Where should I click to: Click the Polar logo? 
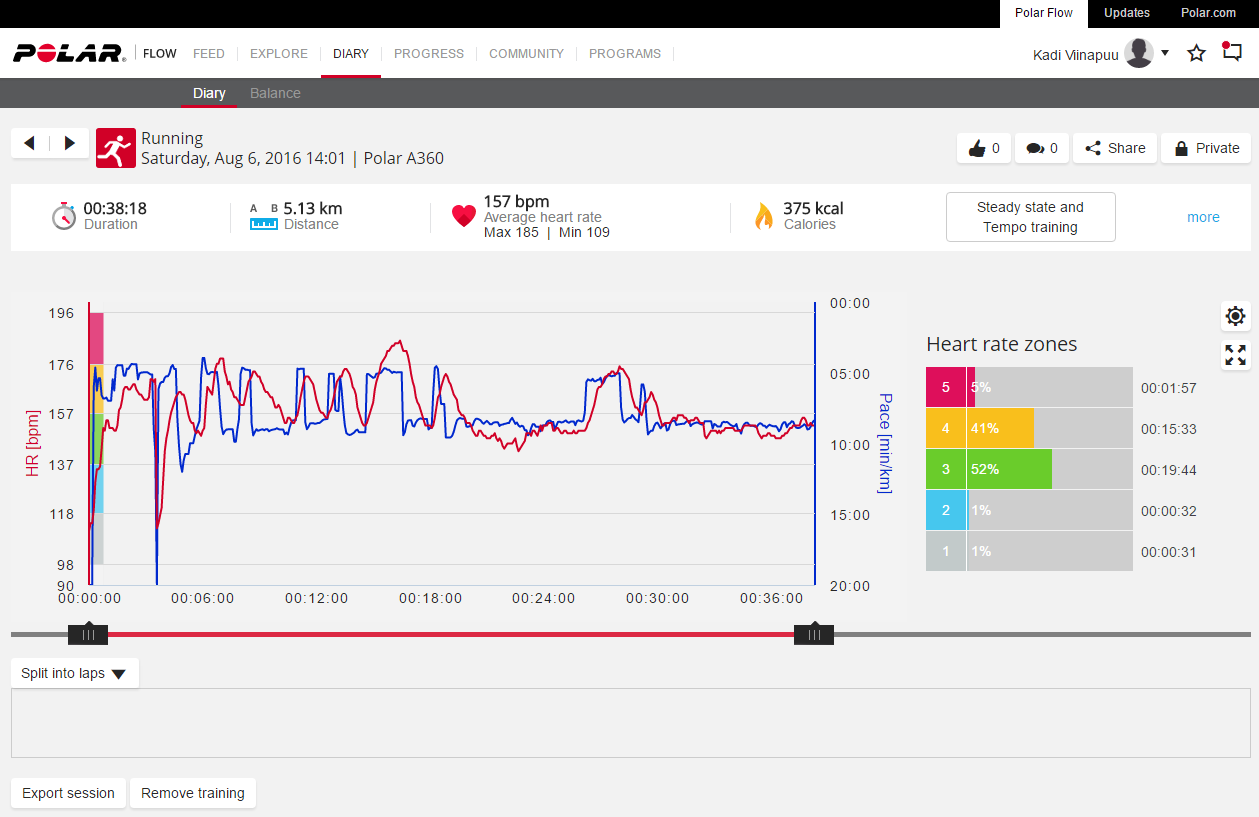tap(69, 53)
